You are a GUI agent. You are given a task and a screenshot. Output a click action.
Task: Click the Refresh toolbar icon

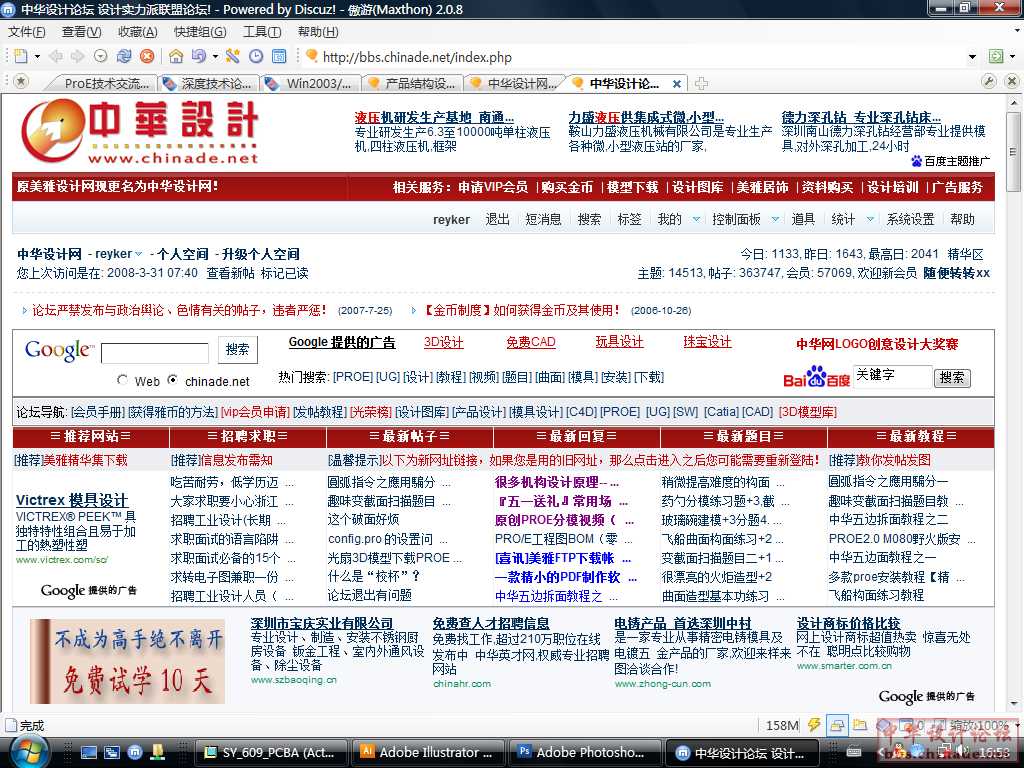[x=124, y=56]
